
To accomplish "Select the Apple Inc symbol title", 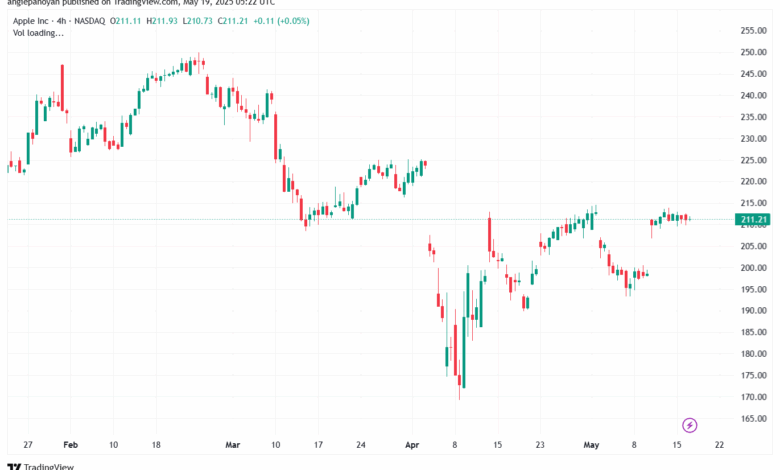I will click(x=31, y=21).
